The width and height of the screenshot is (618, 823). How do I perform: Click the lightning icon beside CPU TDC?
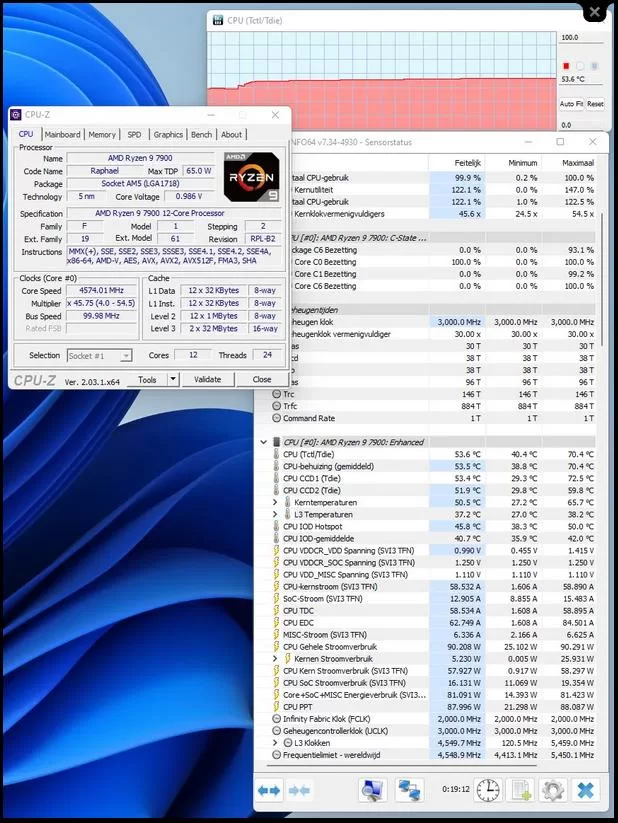point(276,610)
